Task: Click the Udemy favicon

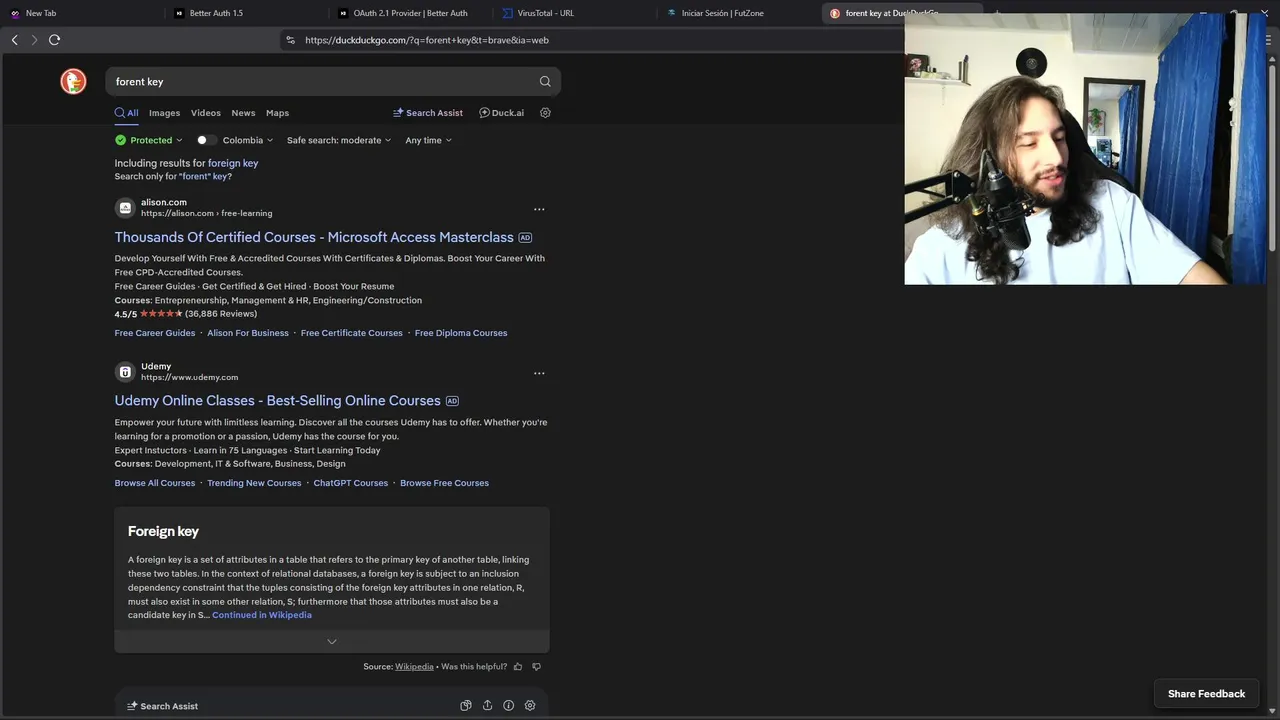Action: tap(125, 372)
